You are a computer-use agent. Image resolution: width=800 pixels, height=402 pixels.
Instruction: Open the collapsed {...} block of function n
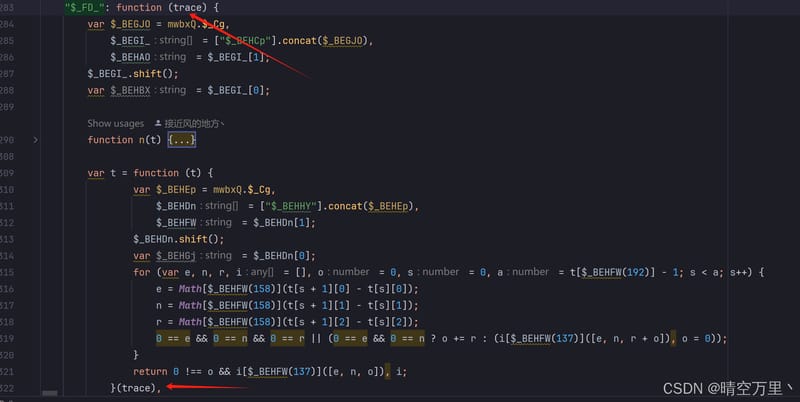182,140
